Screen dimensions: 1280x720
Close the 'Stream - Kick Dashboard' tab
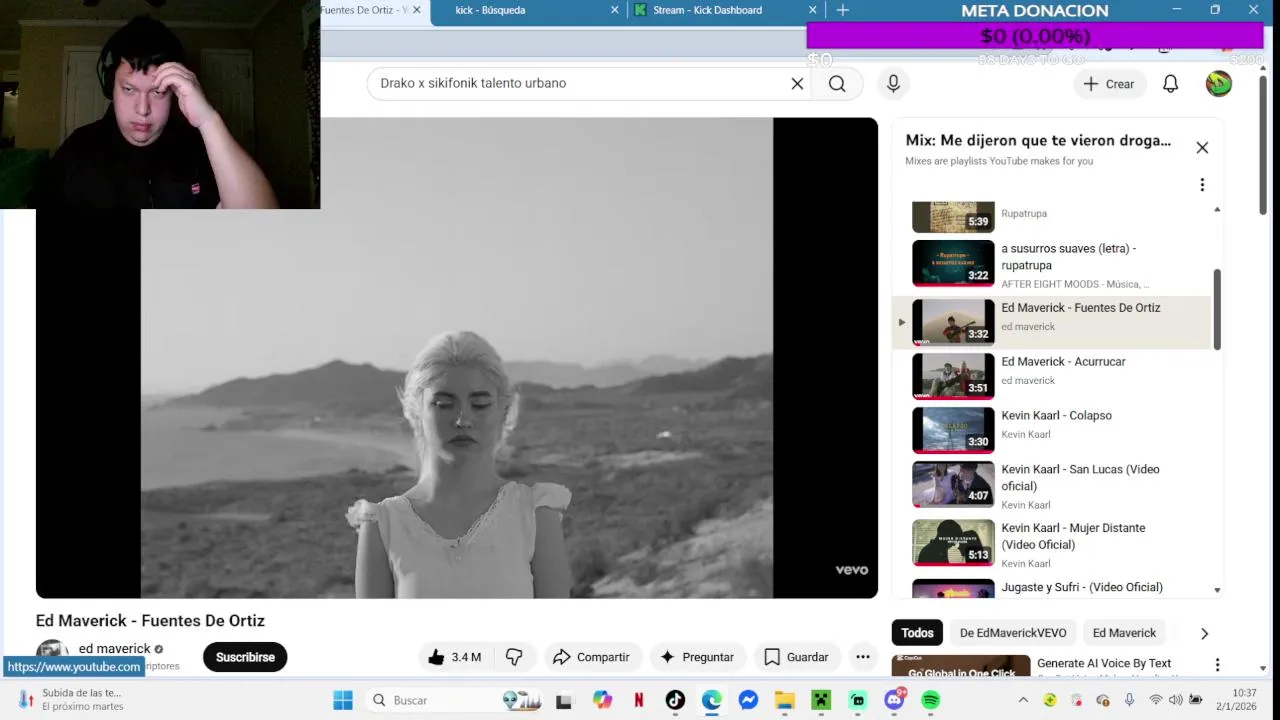pyautogui.click(x=812, y=10)
